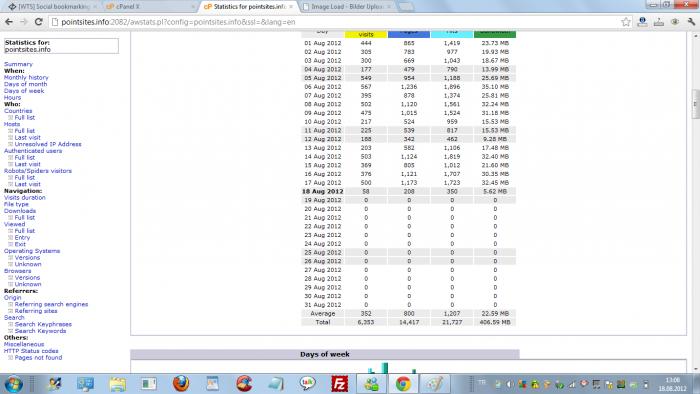
Task: Open the Visits duration link
Action: tap(25, 197)
